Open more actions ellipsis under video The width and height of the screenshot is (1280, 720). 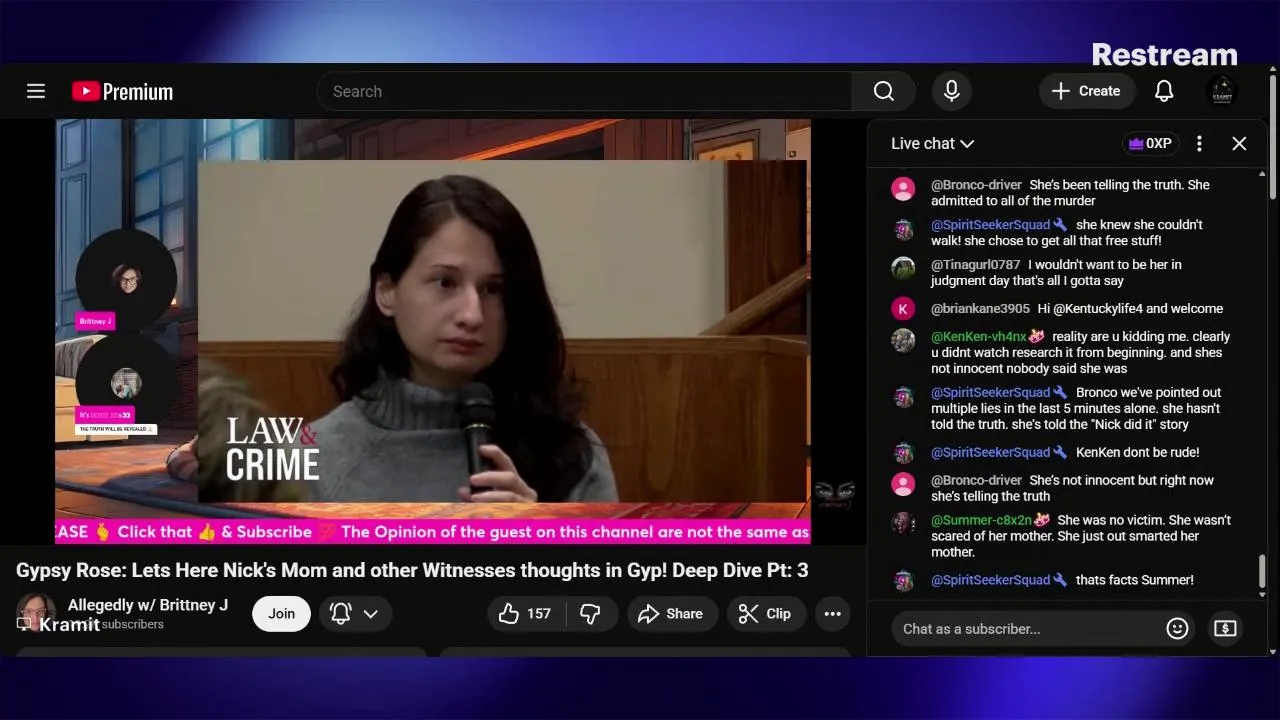[833, 614]
